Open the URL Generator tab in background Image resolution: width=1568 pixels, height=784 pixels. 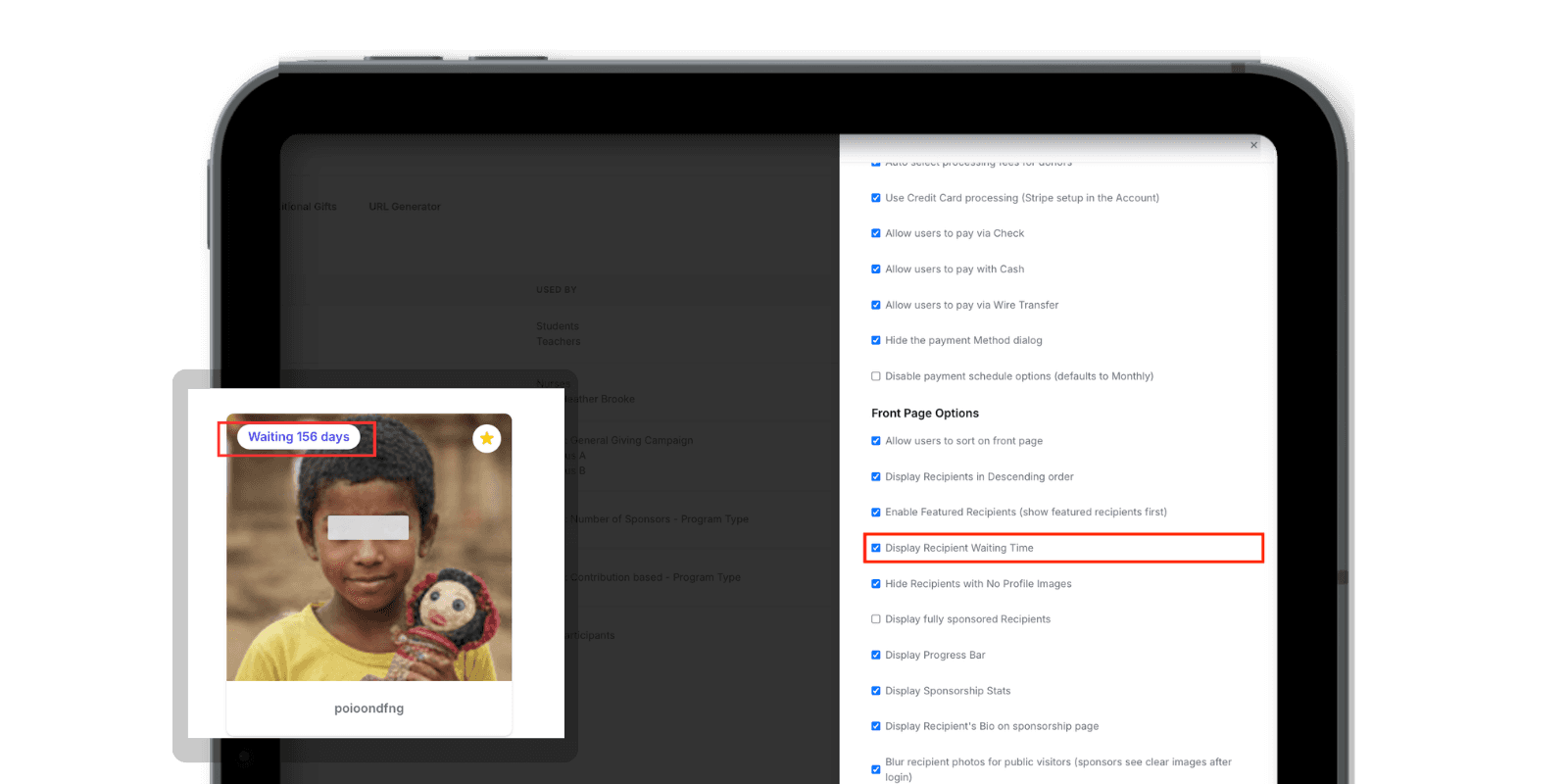[x=405, y=207]
